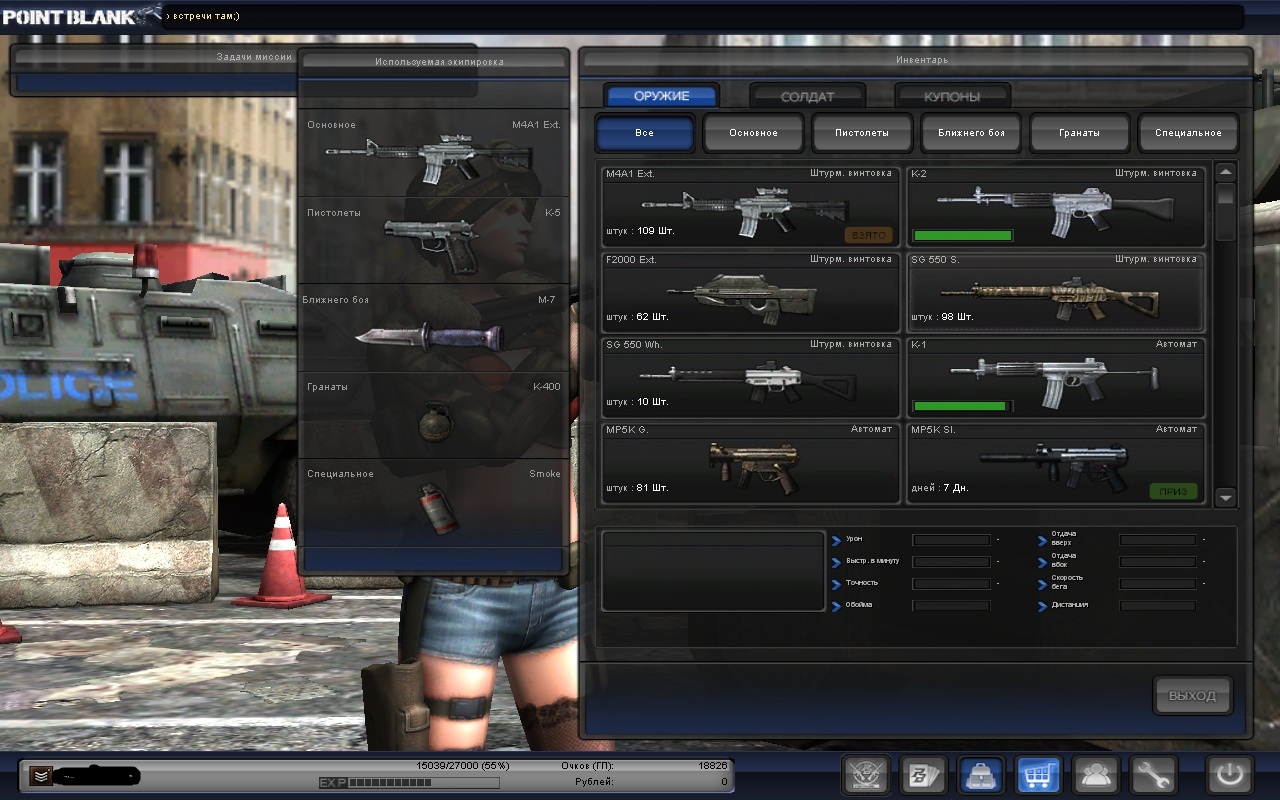Click the 'дней : 7 Дн.' duration text
This screenshot has height=800, width=1280.
click(x=941, y=488)
